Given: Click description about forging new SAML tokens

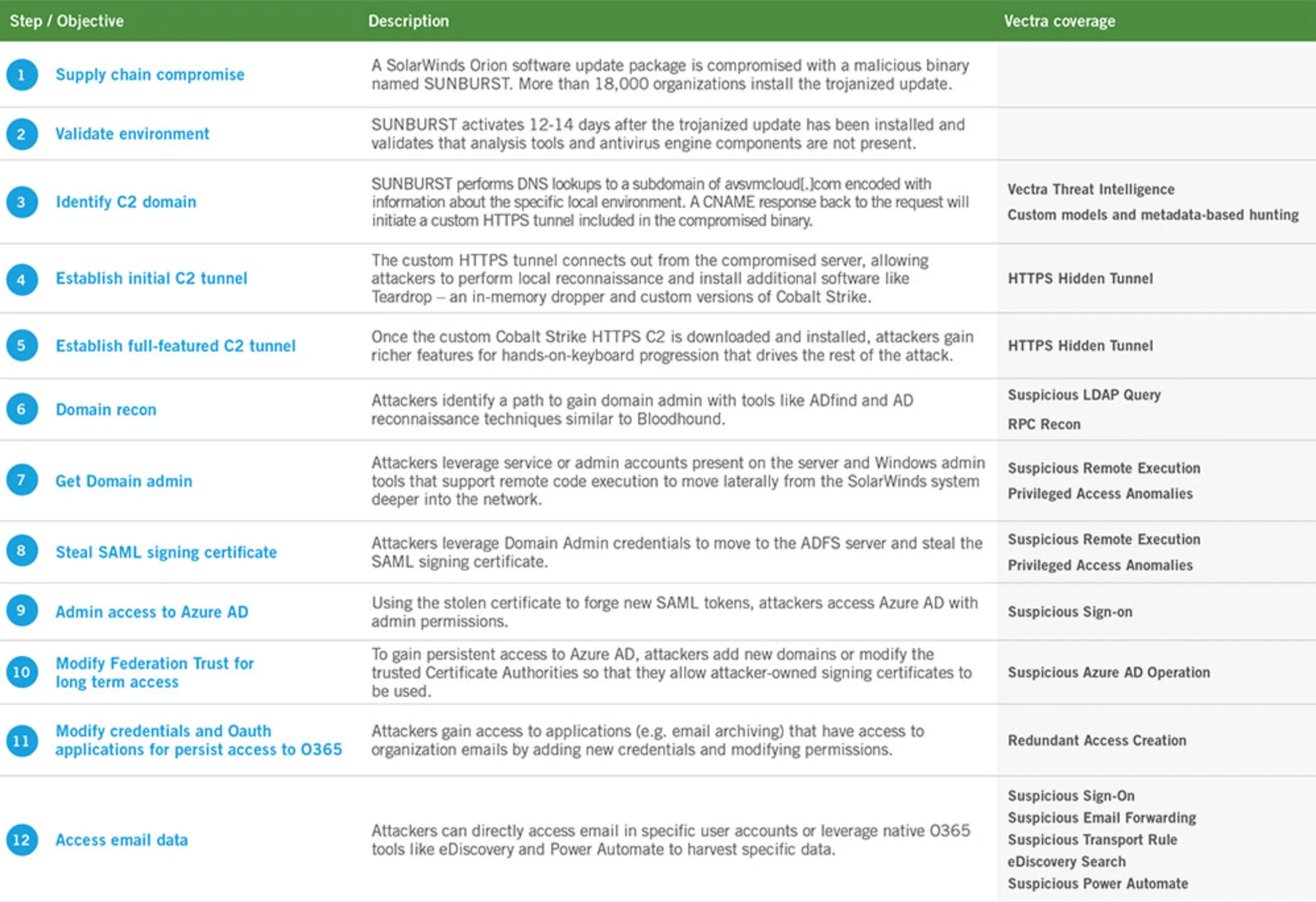Looking at the screenshot, I should (674, 612).
